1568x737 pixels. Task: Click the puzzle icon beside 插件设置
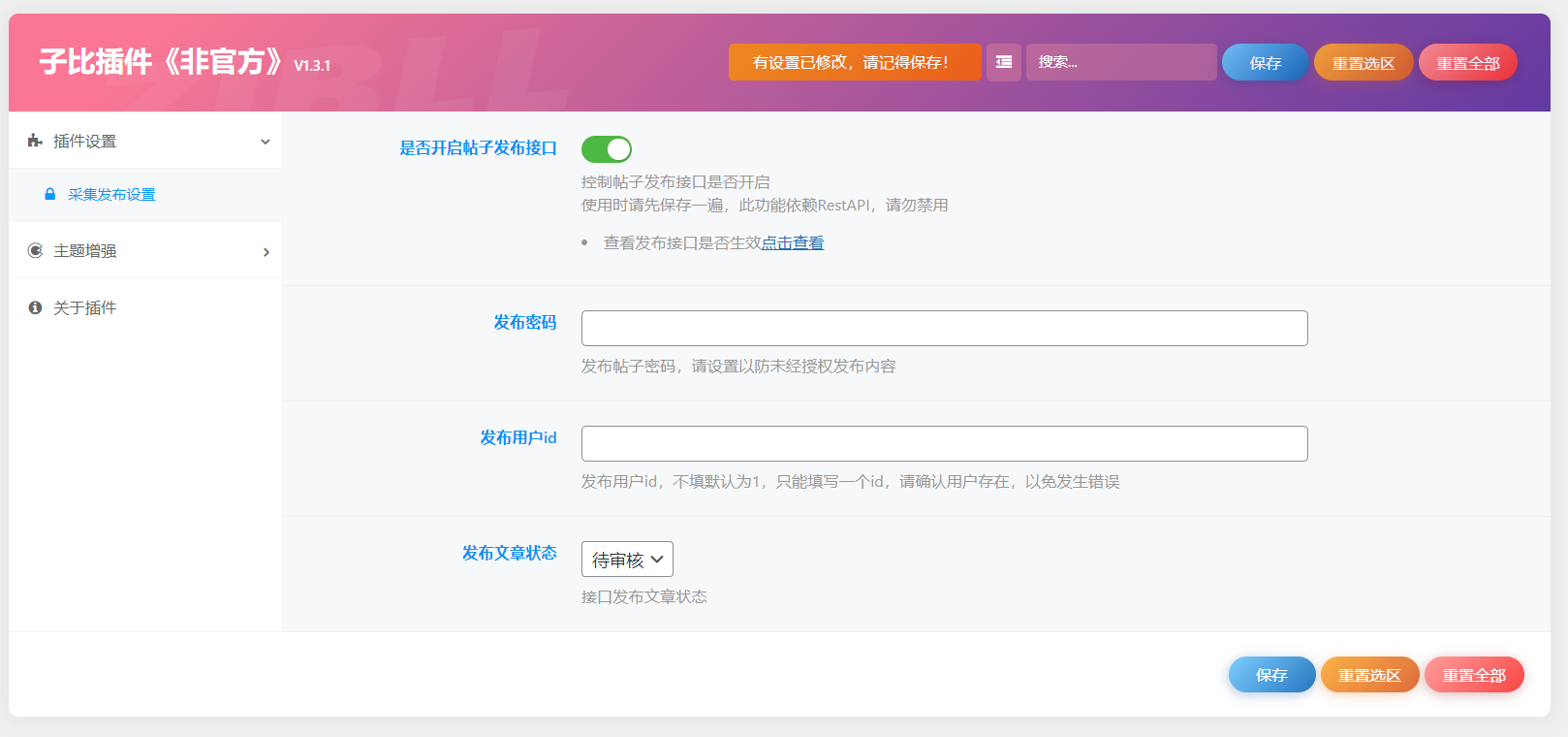[35, 141]
